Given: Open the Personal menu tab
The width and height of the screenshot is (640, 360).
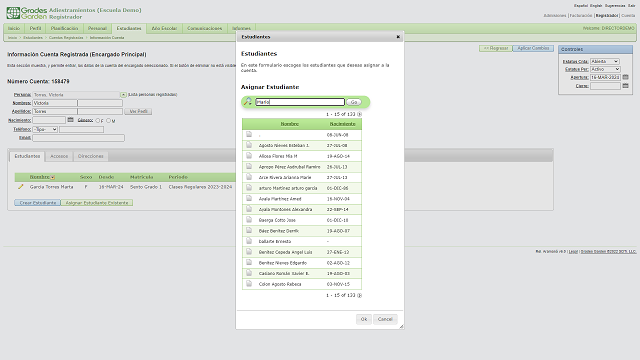Looking at the screenshot, I should 97,28.
